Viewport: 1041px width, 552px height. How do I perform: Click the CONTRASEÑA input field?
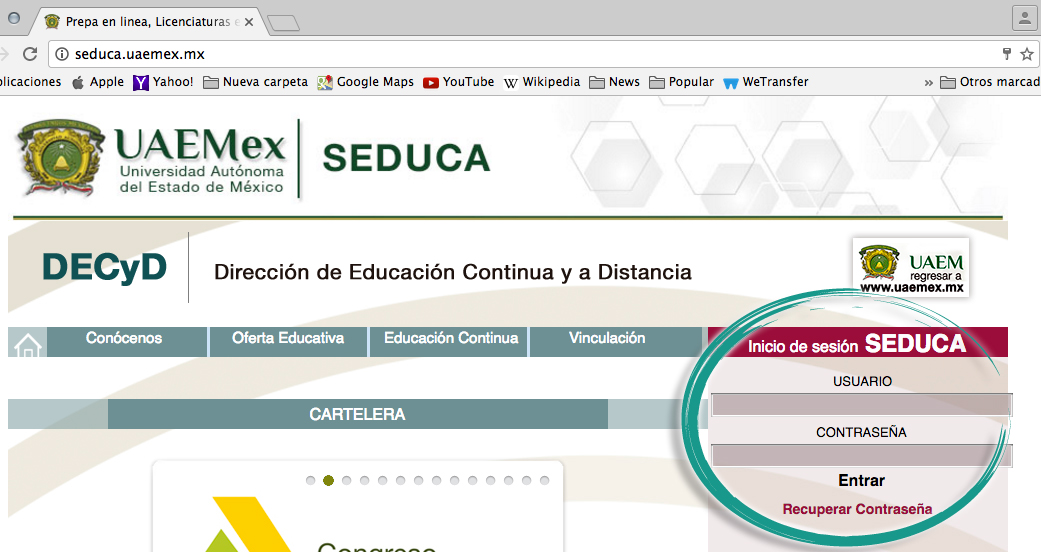pyautogui.click(x=861, y=455)
